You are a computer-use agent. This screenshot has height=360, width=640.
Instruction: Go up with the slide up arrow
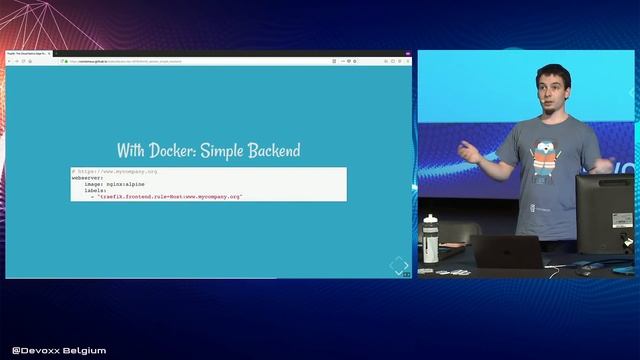point(399,258)
